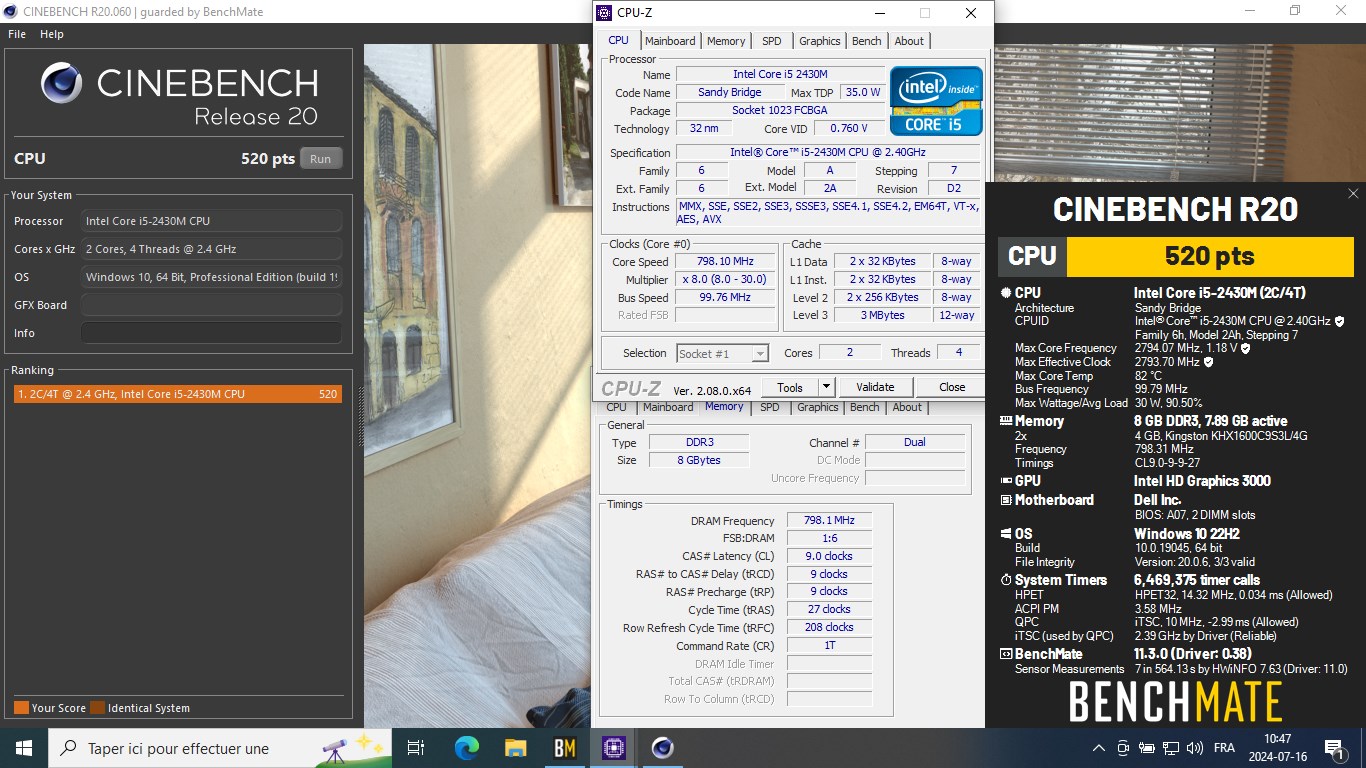Switch to Memory tab in upper CPU-Z window
The width and height of the screenshot is (1366, 768).
(726, 41)
